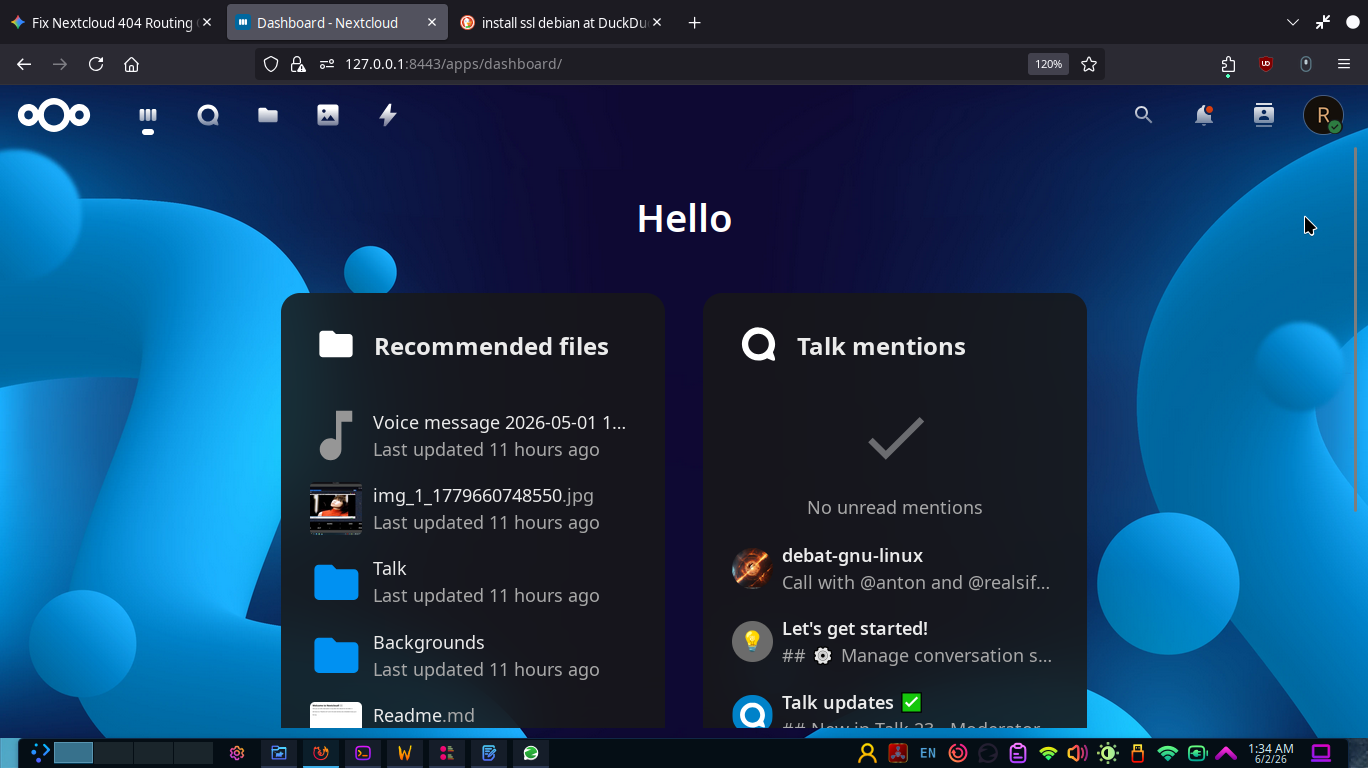Screen dimensions: 1368x768
Task: Open the KDE application launcher
Action: [x=39, y=753]
